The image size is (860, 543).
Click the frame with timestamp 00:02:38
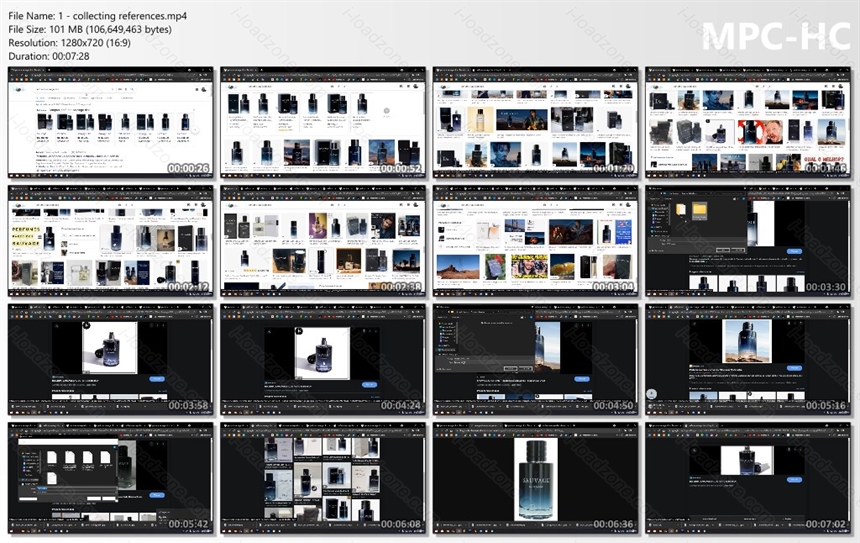[x=323, y=241]
